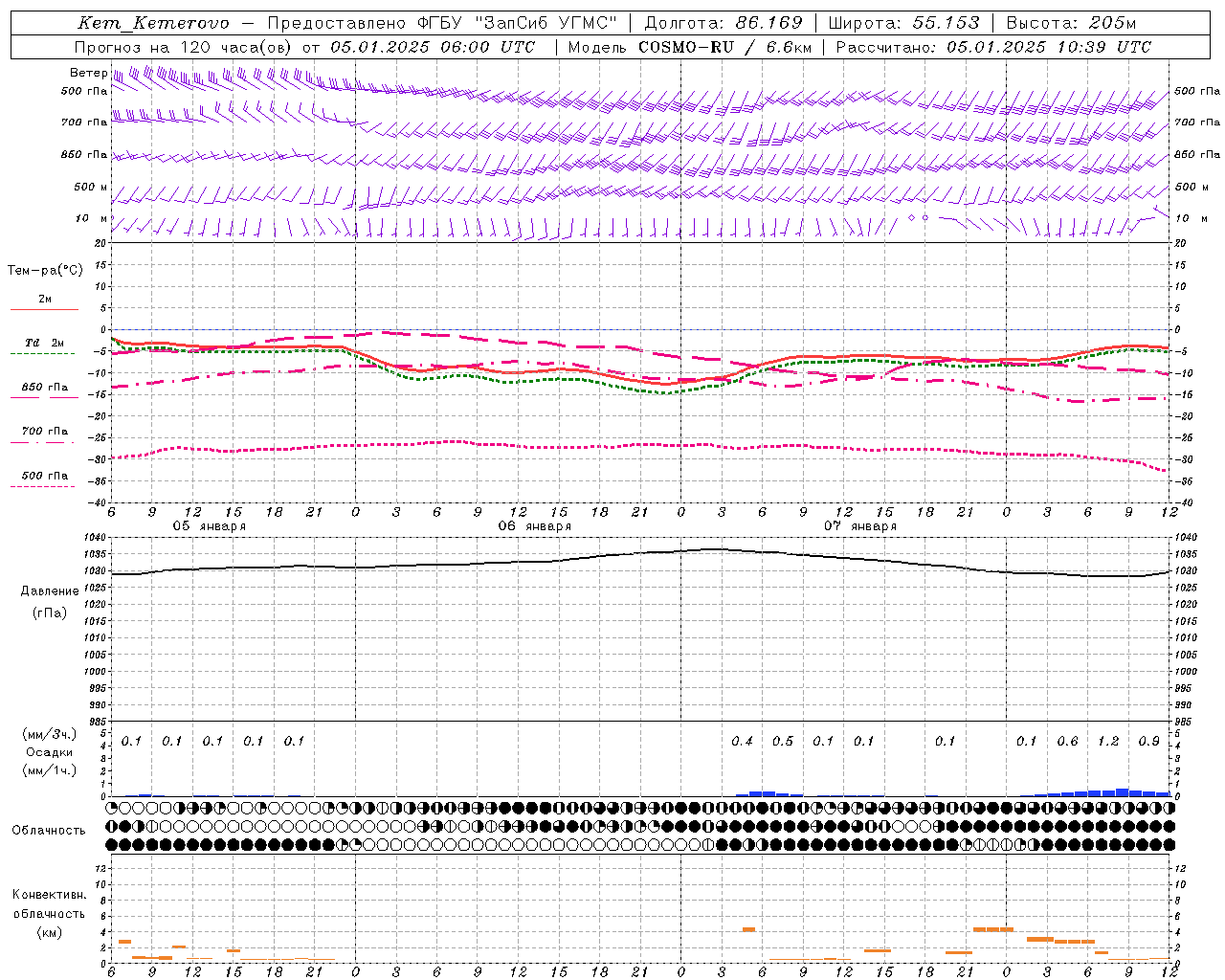Image resolution: width=1225 pixels, height=980 pixels.
Task: Click the left 500 м wind level label
Action: click(91, 187)
